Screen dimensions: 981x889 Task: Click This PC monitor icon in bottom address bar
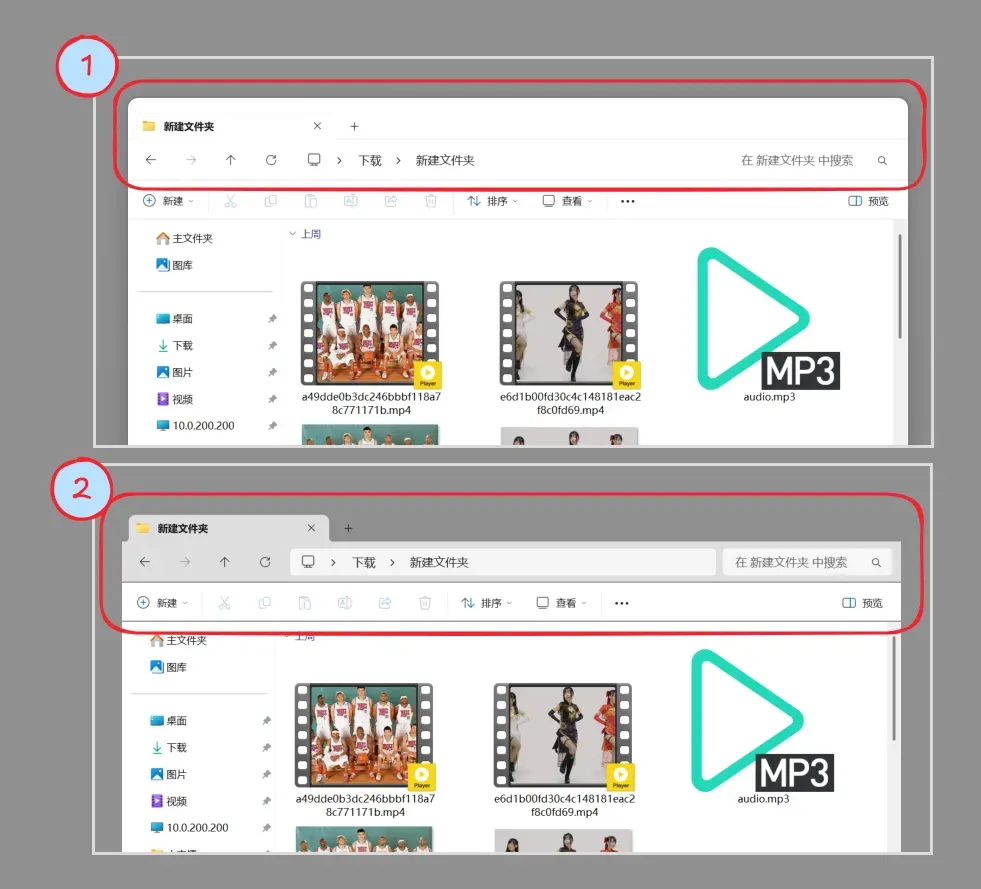point(308,562)
